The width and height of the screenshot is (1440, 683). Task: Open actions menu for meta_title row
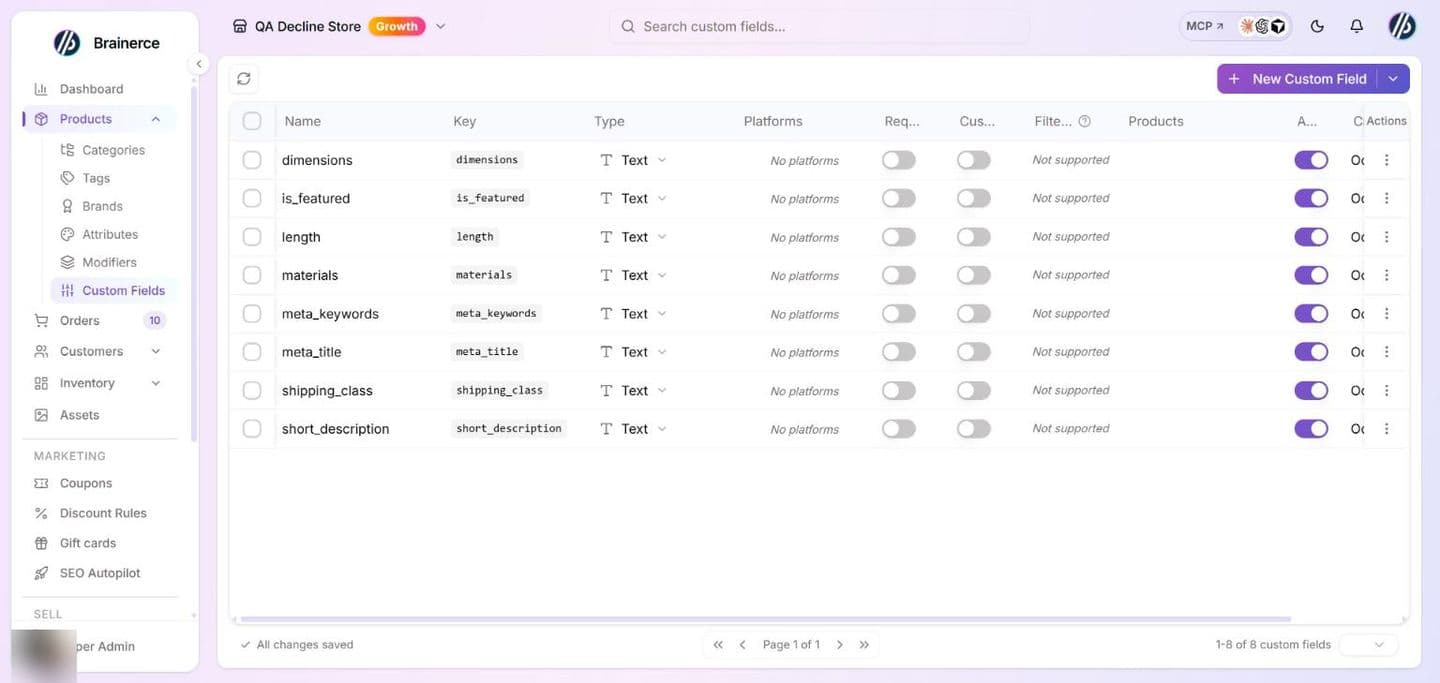click(x=1386, y=352)
